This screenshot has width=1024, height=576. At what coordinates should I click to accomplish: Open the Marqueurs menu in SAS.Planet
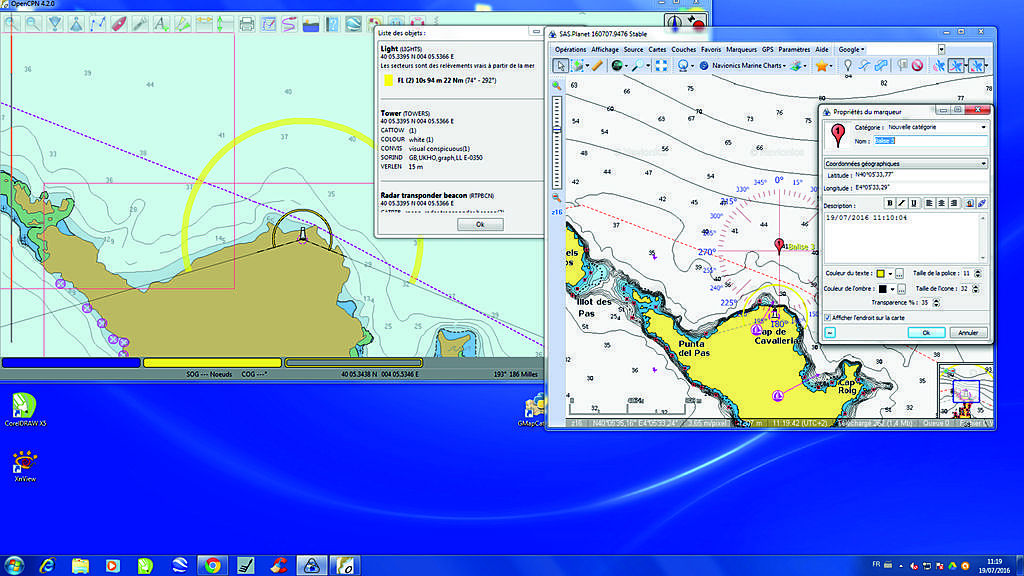[741, 50]
